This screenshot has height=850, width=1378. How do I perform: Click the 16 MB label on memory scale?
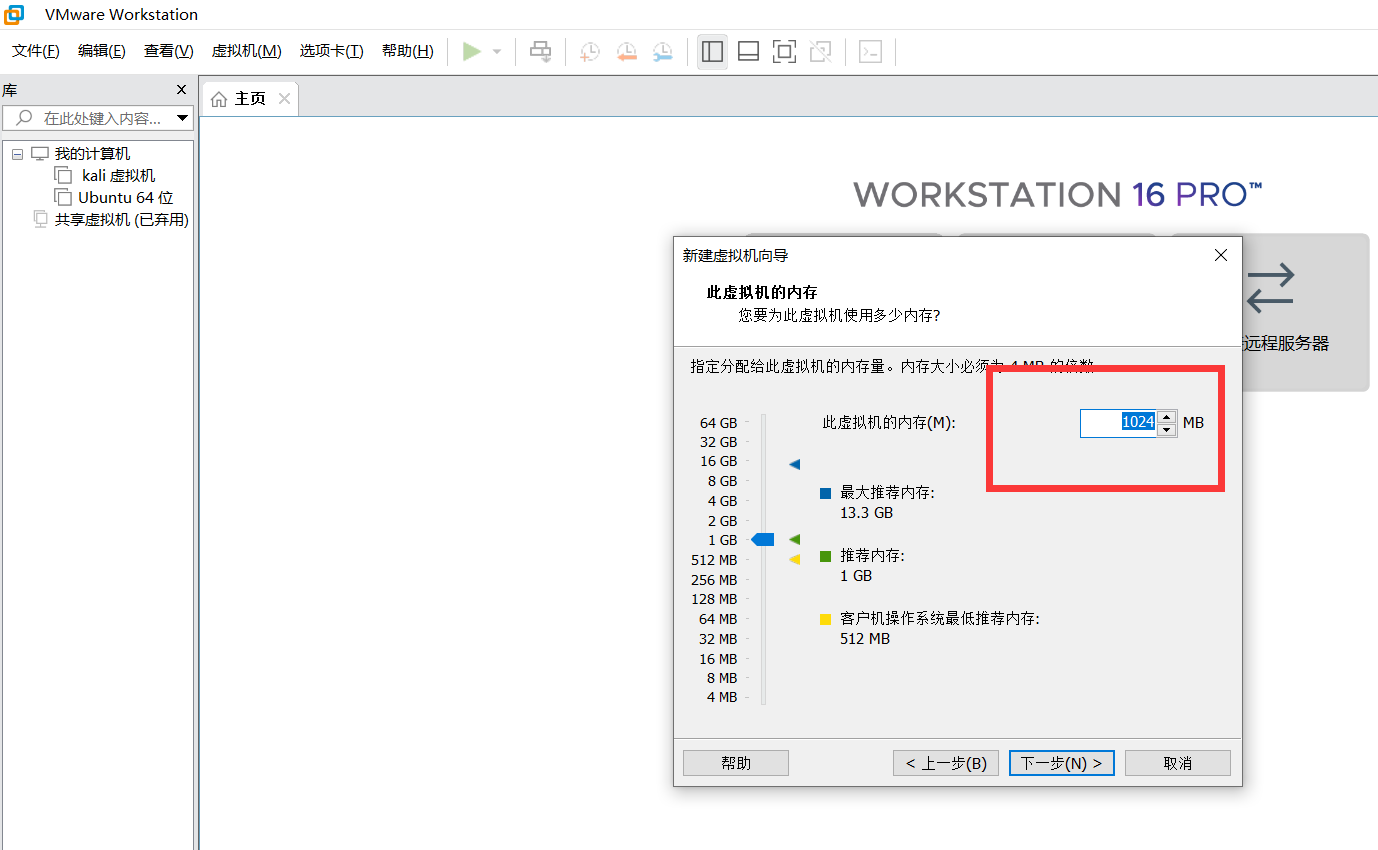(718, 659)
